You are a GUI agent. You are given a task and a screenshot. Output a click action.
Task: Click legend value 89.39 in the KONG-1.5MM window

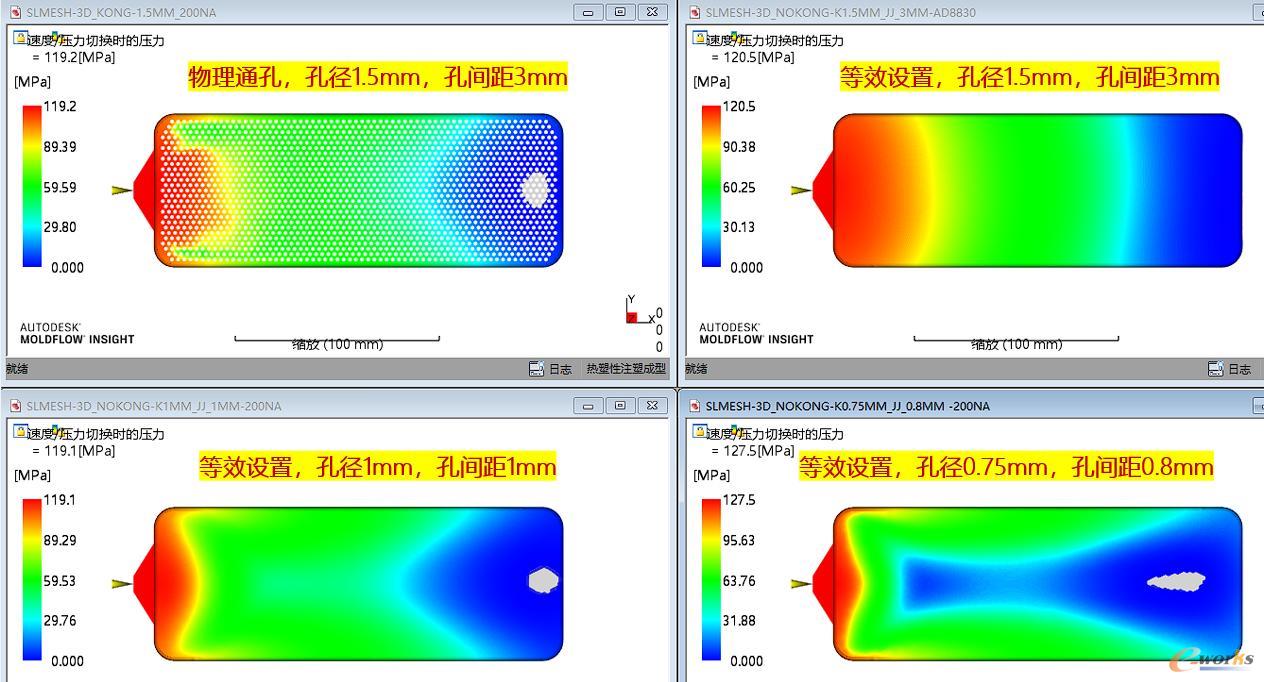tap(60, 146)
